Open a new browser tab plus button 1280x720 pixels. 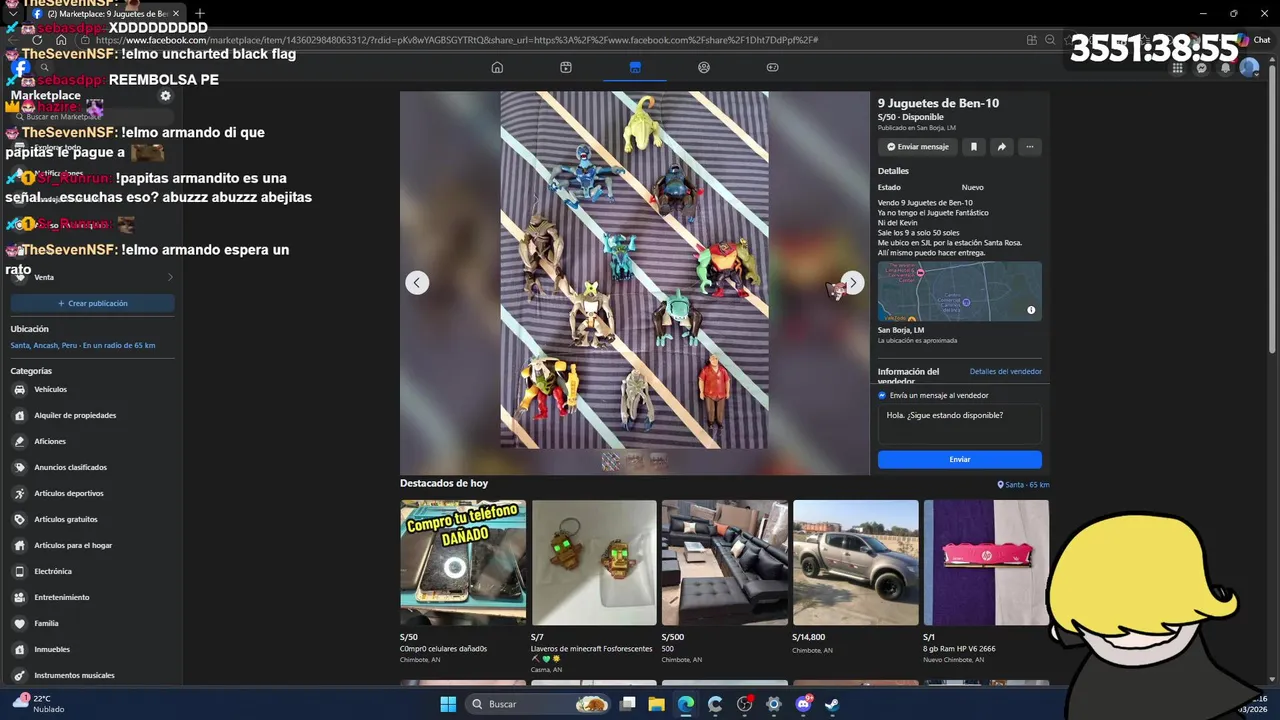tap(199, 13)
